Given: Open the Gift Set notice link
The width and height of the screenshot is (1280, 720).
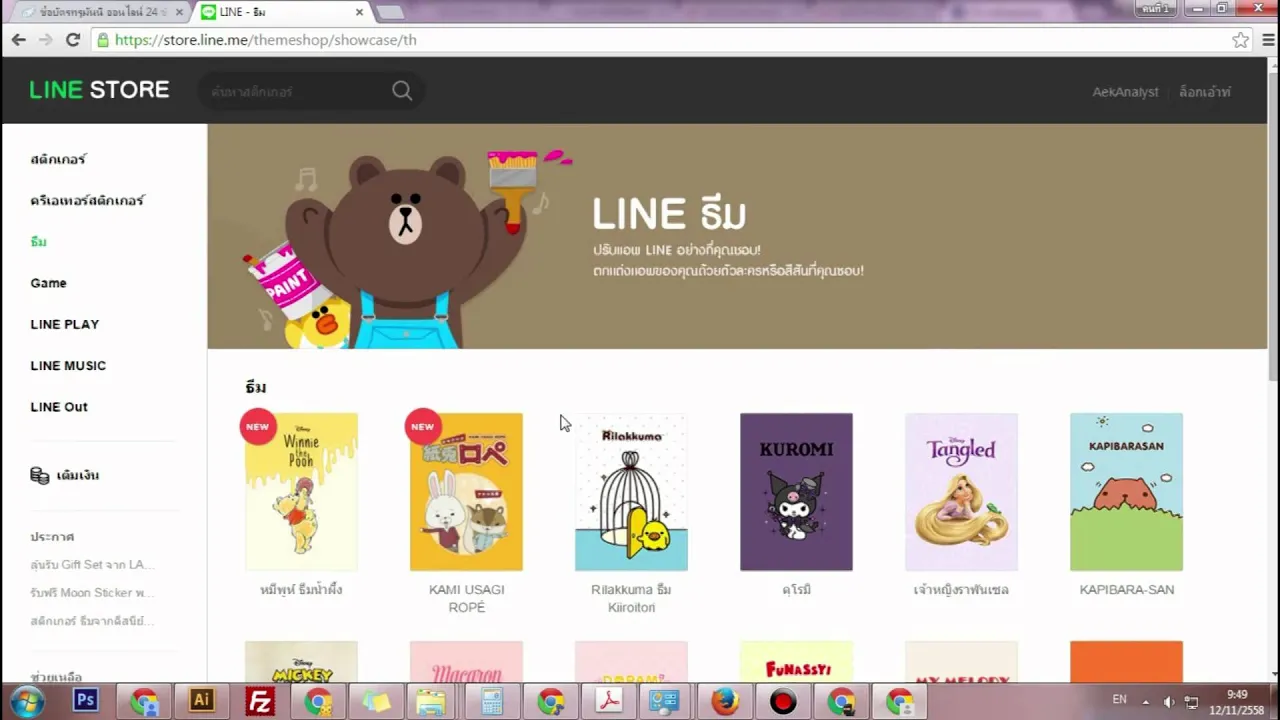Looking at the screenshot, I should pyautogui.click(x=92, y=564).
